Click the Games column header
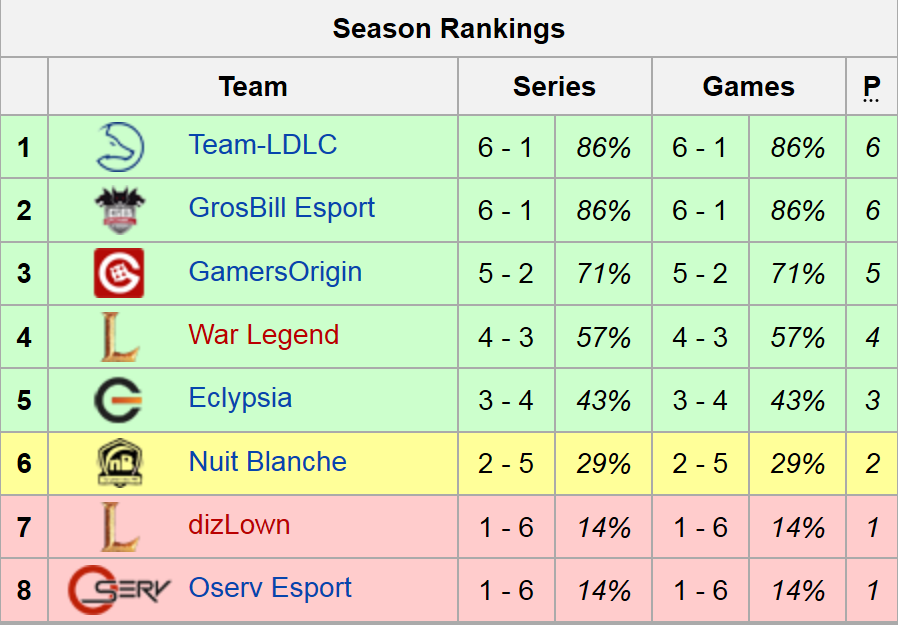Viewport: 898px width, 625px height. pyautogui.click(x=748, y=87)
